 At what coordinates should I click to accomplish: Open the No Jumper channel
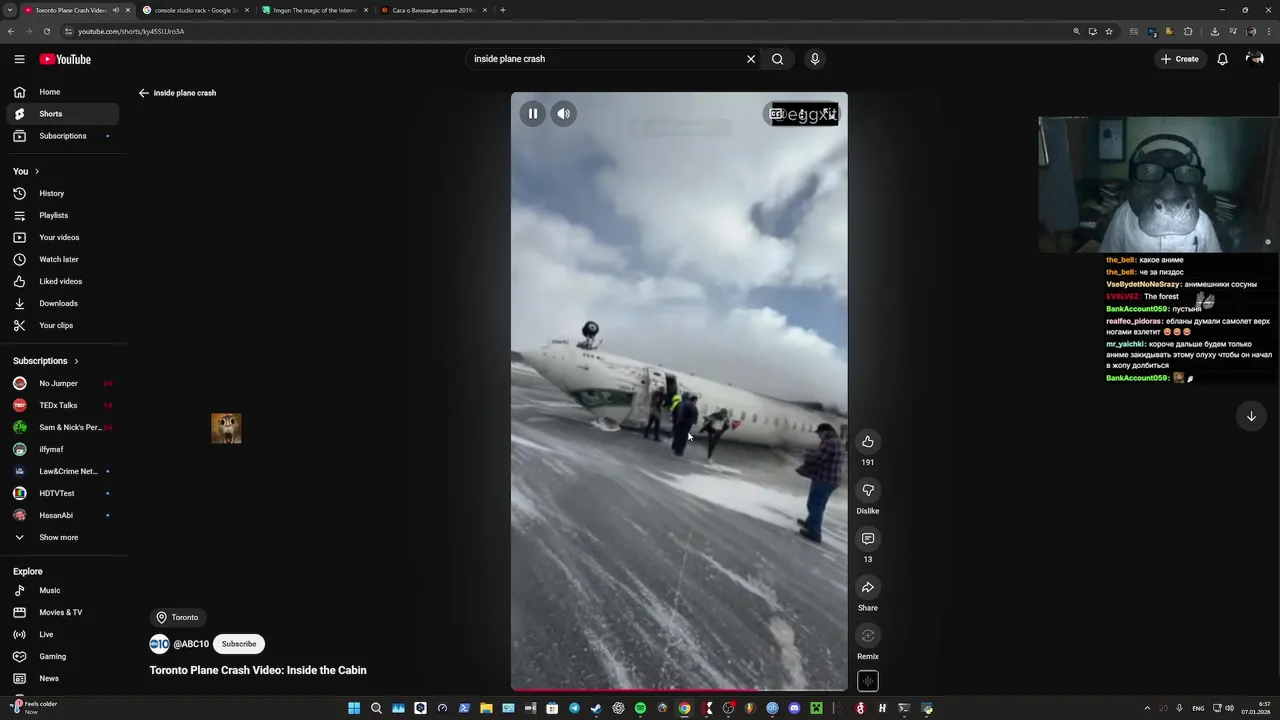pos(63,383)
